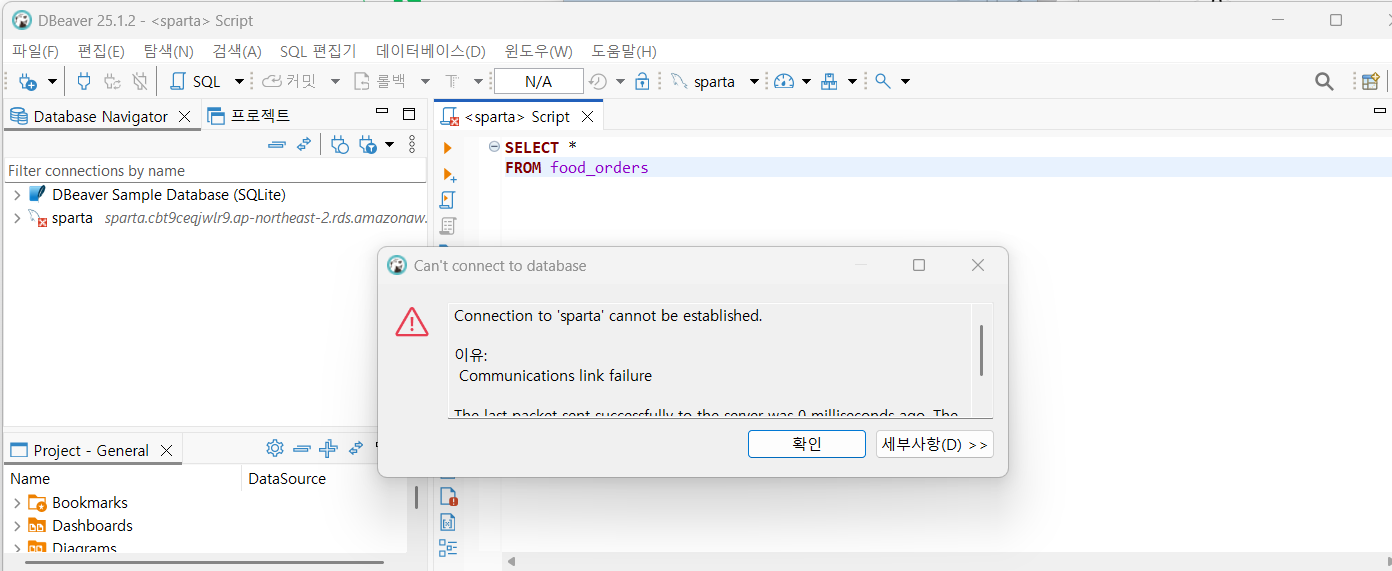Select the sparta active connection selector
The image size is (1392, 571).
point(705,82)
